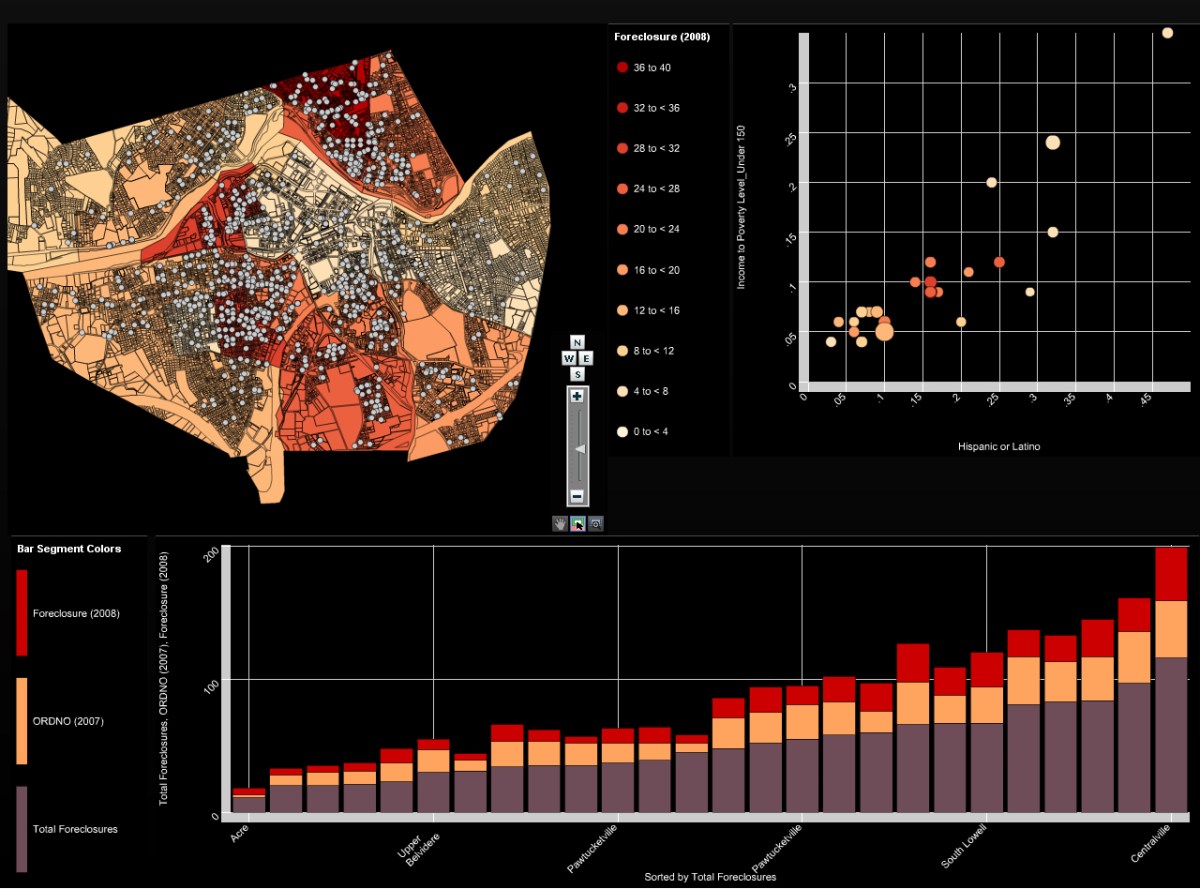1200x889 pixels.
Task: Pan the map south with S button
Action: pos(577,374)
